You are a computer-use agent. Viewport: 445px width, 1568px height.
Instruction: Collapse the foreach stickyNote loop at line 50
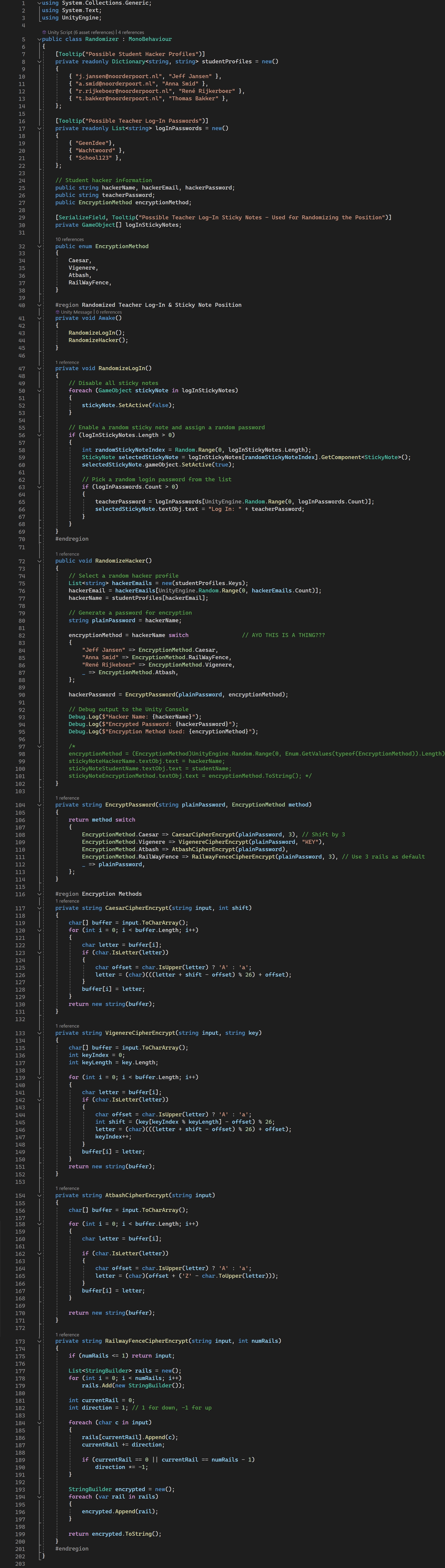click(40, 391)
